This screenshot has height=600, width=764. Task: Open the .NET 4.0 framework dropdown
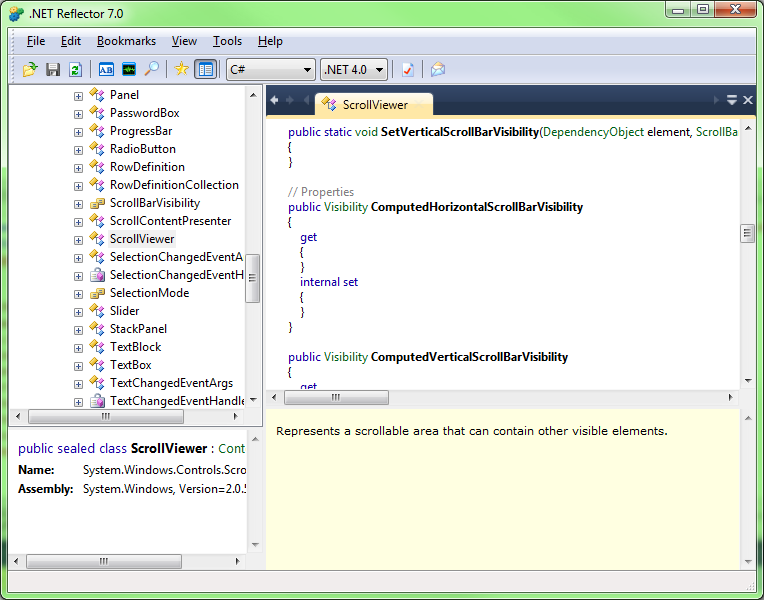pyautogui.click(x=354, y=70)
